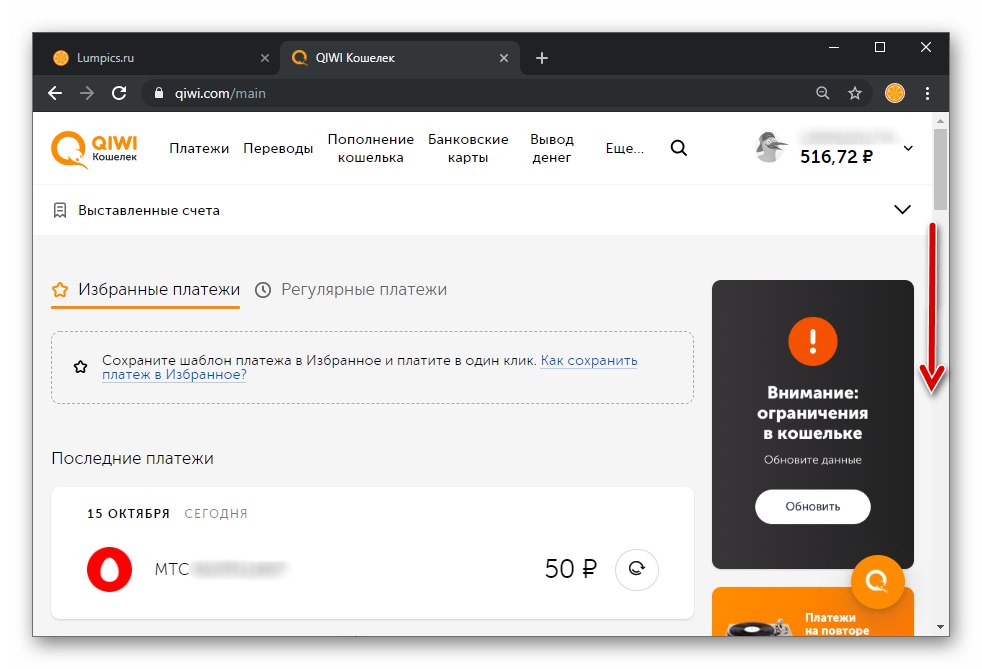This screenshot has width=982, height=669.
Task: Open the Еще... menu item
Action: 624,147
